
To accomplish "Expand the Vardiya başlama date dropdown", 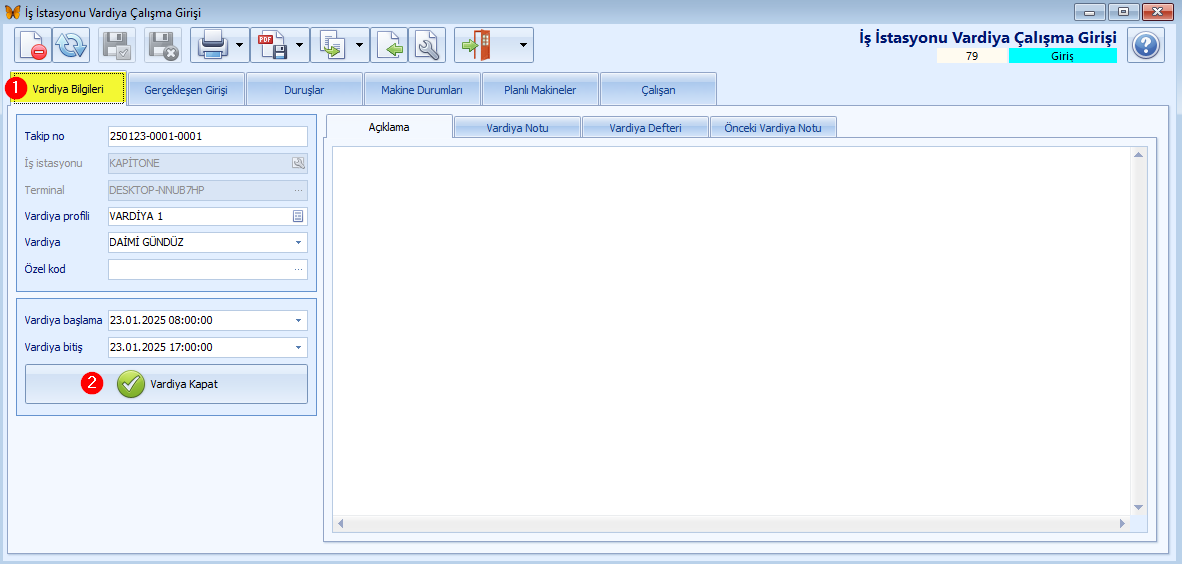I will coord(298,321).
